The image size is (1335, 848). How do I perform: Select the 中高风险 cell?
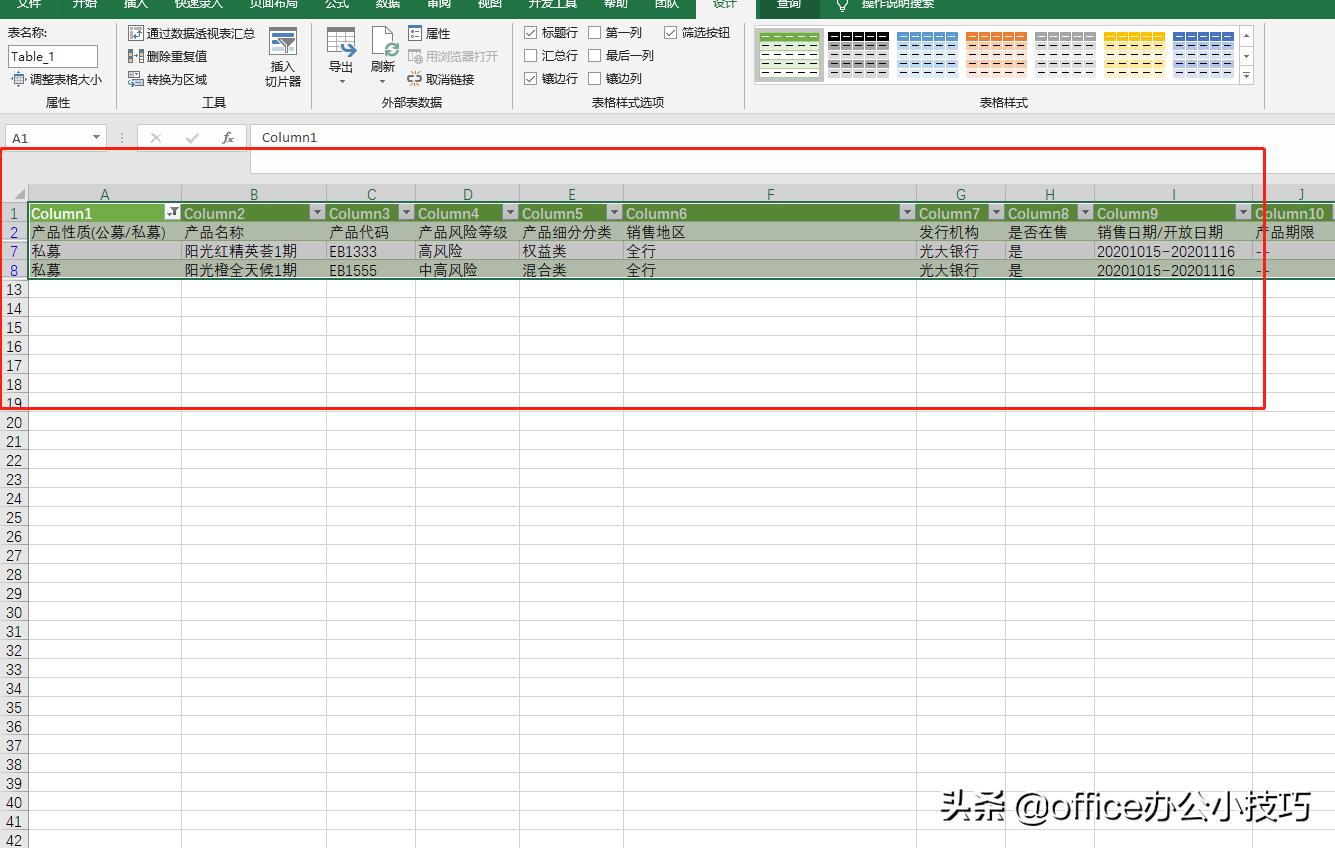[467, 270]
